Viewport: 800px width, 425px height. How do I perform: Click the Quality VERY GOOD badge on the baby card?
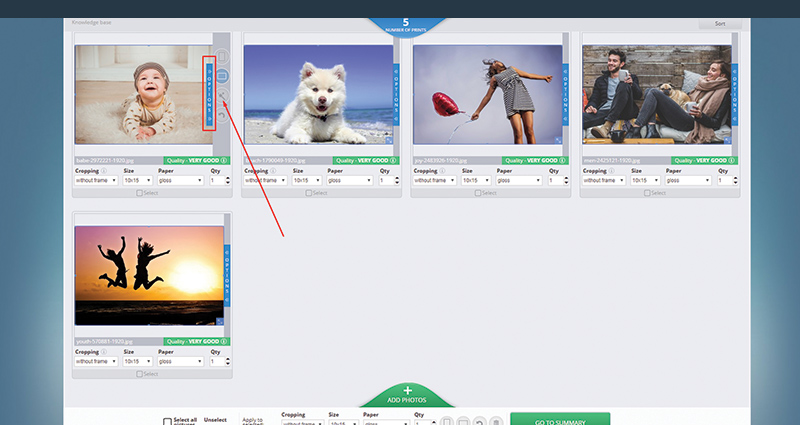pyautogui.click(x=197, y=160)
